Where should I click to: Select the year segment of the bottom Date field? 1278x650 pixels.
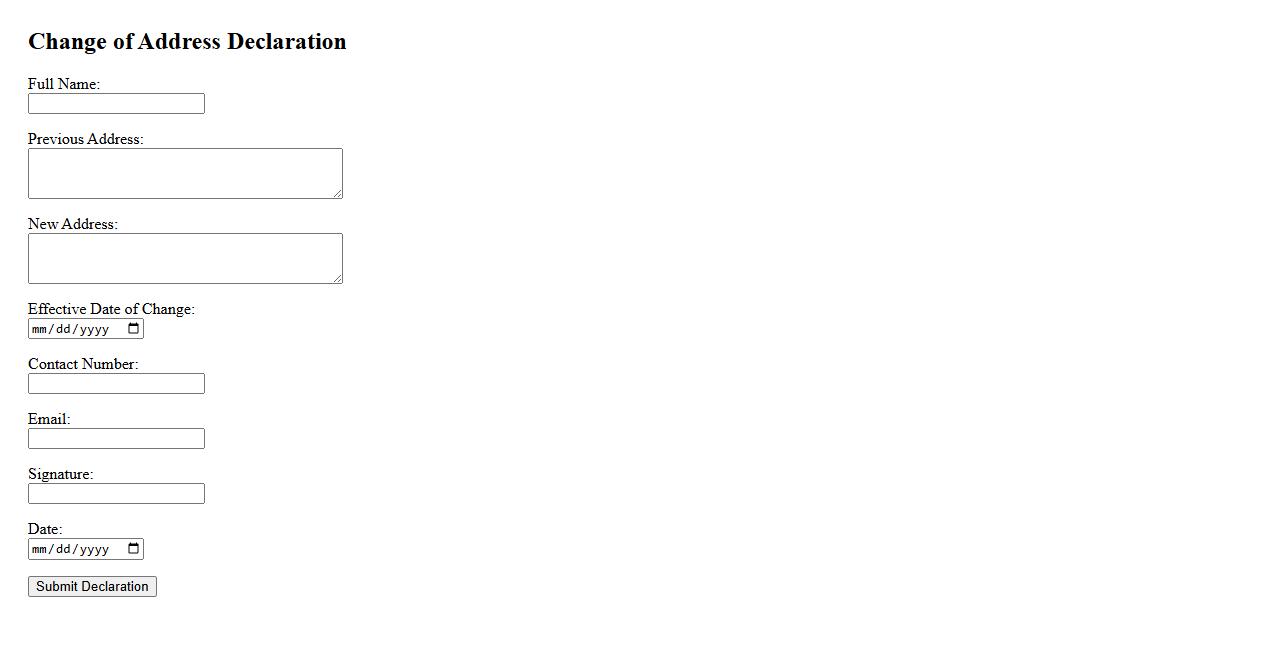pyautogui.click(x=94, y=549)
